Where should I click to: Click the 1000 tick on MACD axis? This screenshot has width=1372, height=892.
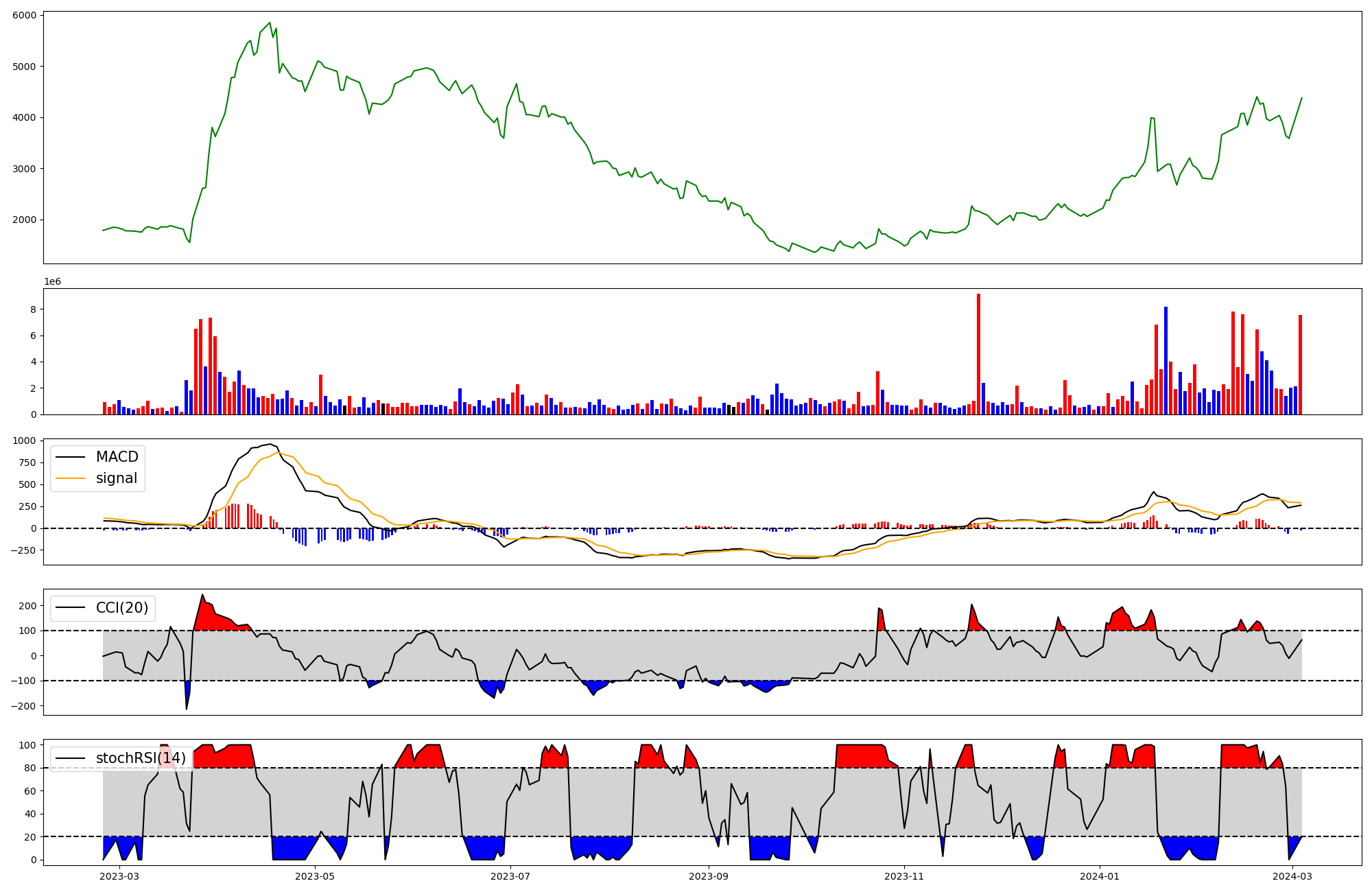click(x=23, y=441)
